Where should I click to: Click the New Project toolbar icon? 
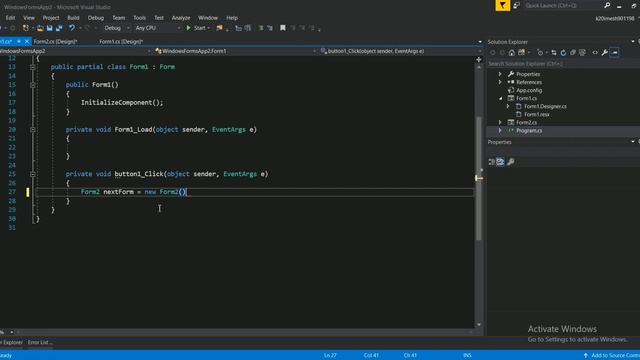26,28
